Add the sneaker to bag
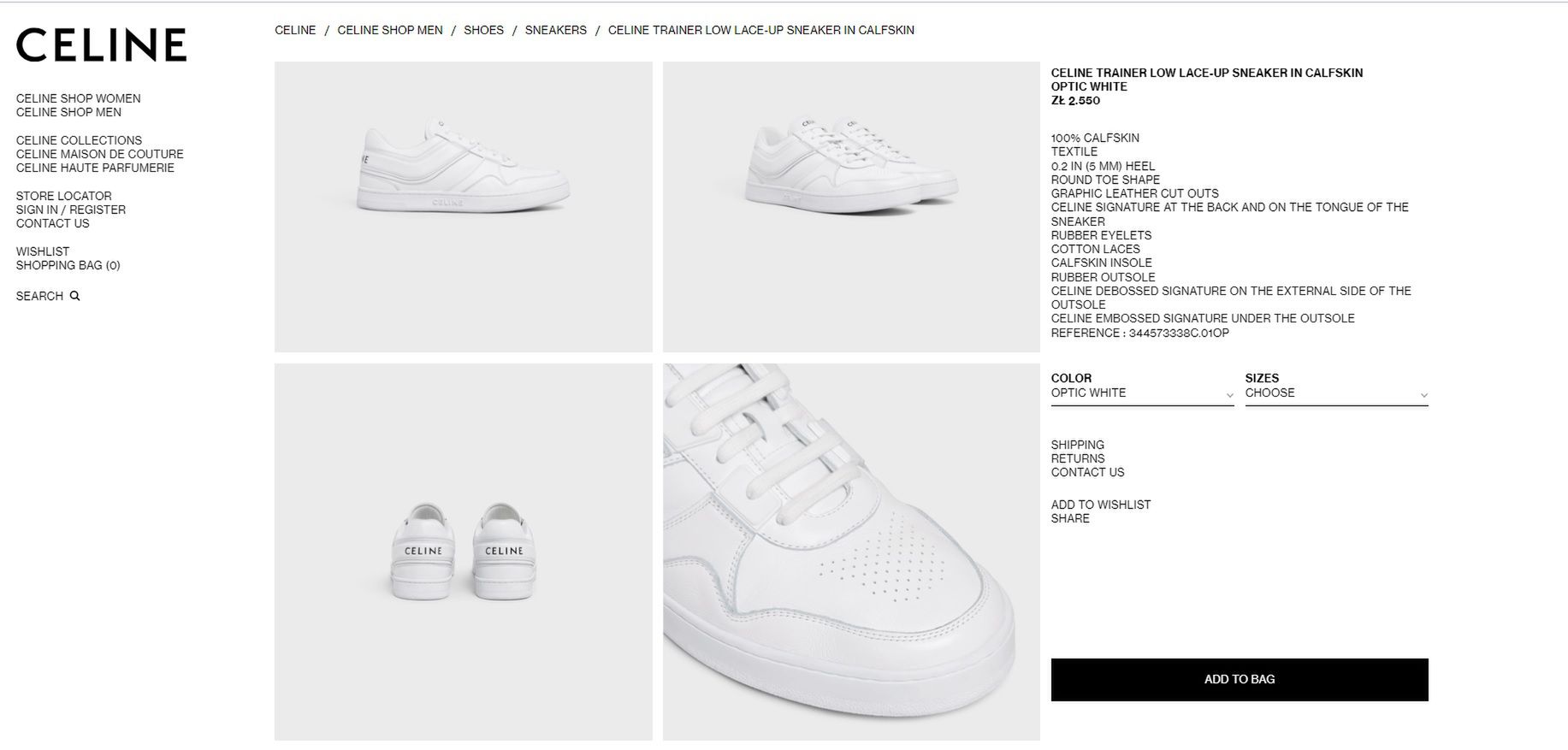This screenshot has width=1568, height=750. tap(1240, 680)
